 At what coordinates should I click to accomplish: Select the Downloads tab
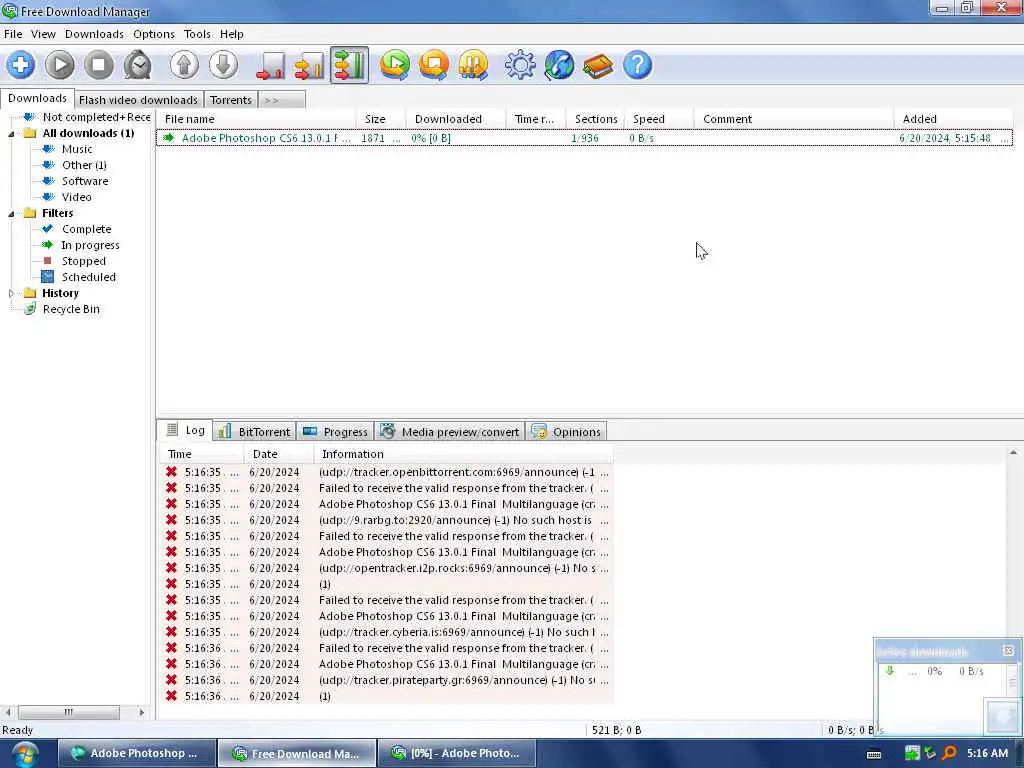37,98
